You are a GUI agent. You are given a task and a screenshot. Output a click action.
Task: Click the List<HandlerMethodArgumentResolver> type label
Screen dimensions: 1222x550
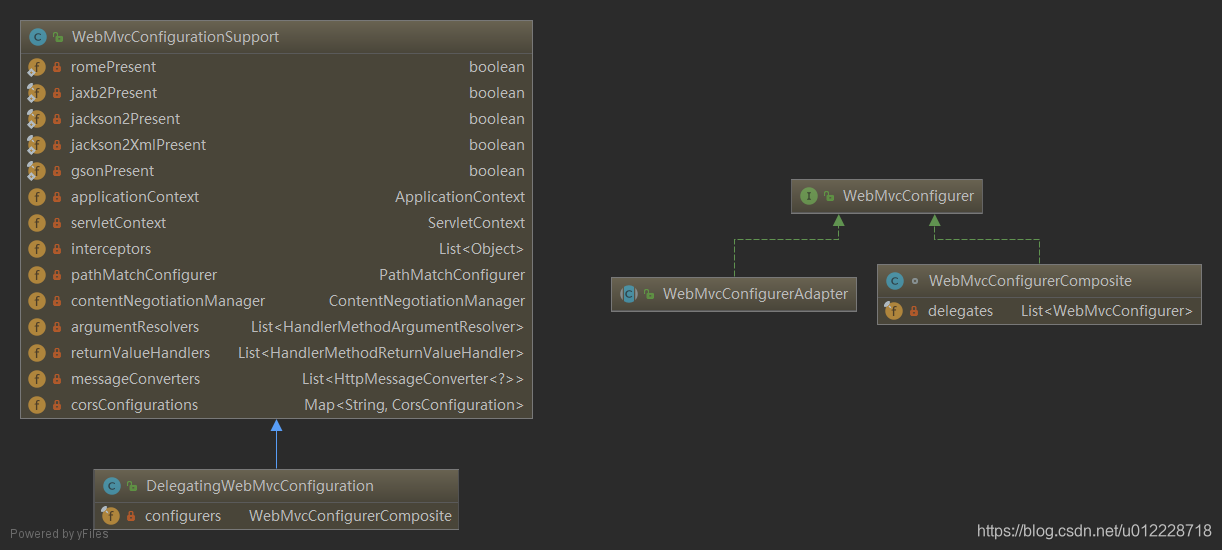pos(387,327)
